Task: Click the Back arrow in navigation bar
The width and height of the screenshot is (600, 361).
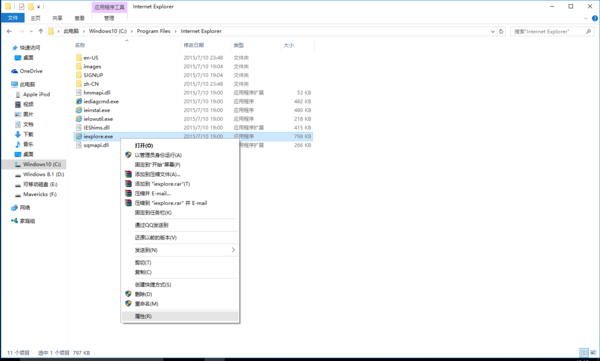Action: (x=9, y=31)
